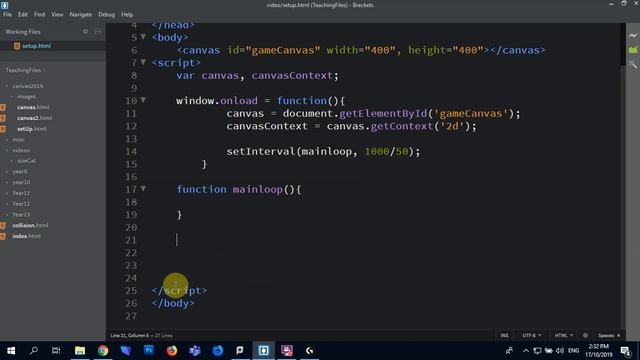Collapse the canvas2019 folder
This screenshot has width=640, height=360.
pos(7,86)
